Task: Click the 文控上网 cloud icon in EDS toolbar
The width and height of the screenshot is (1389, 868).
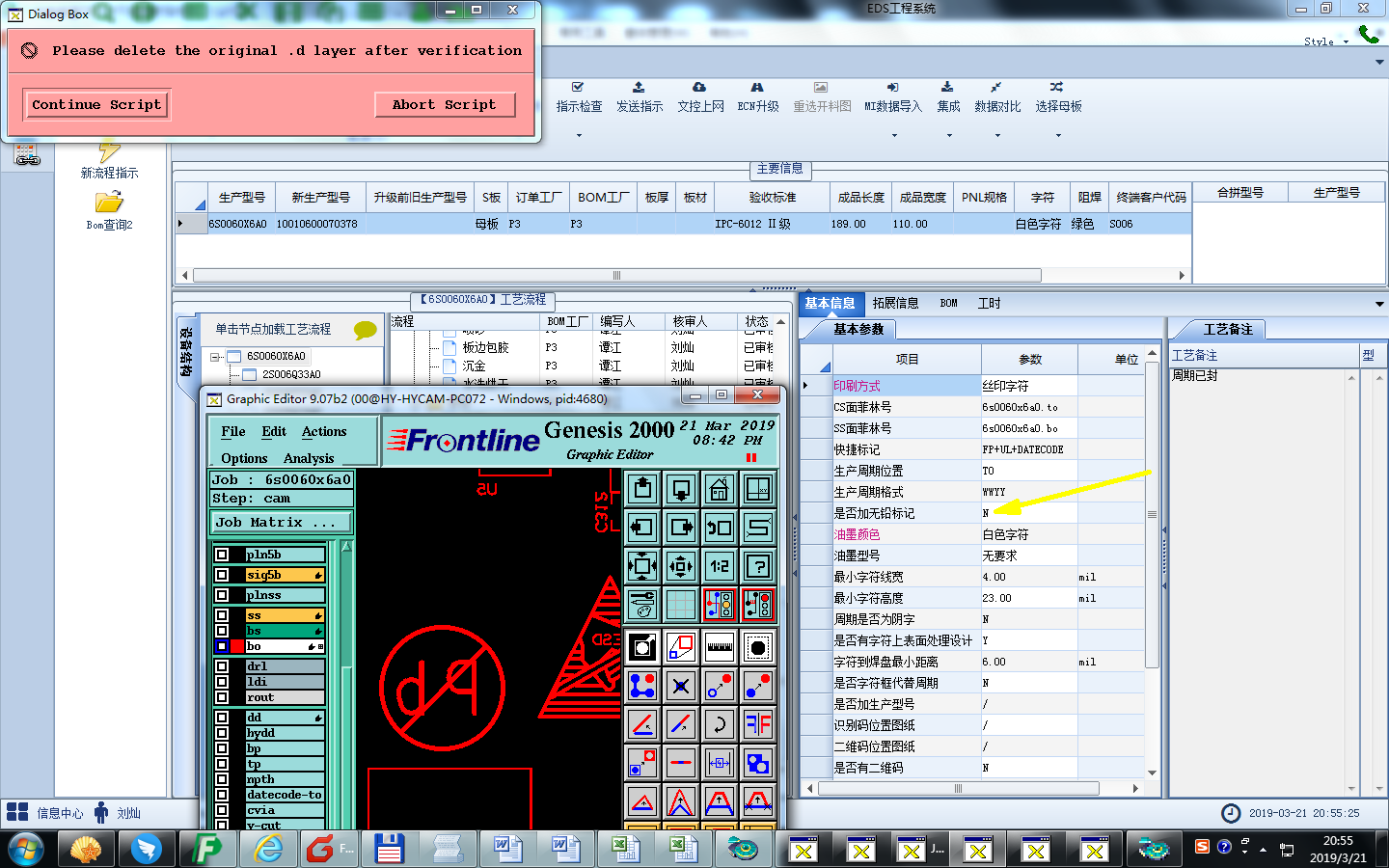Action: 699,87
